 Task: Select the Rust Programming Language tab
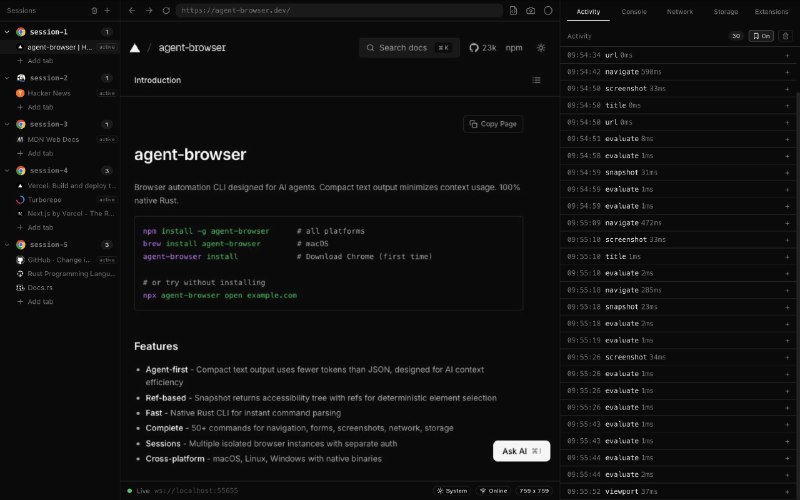coord(60,273)
